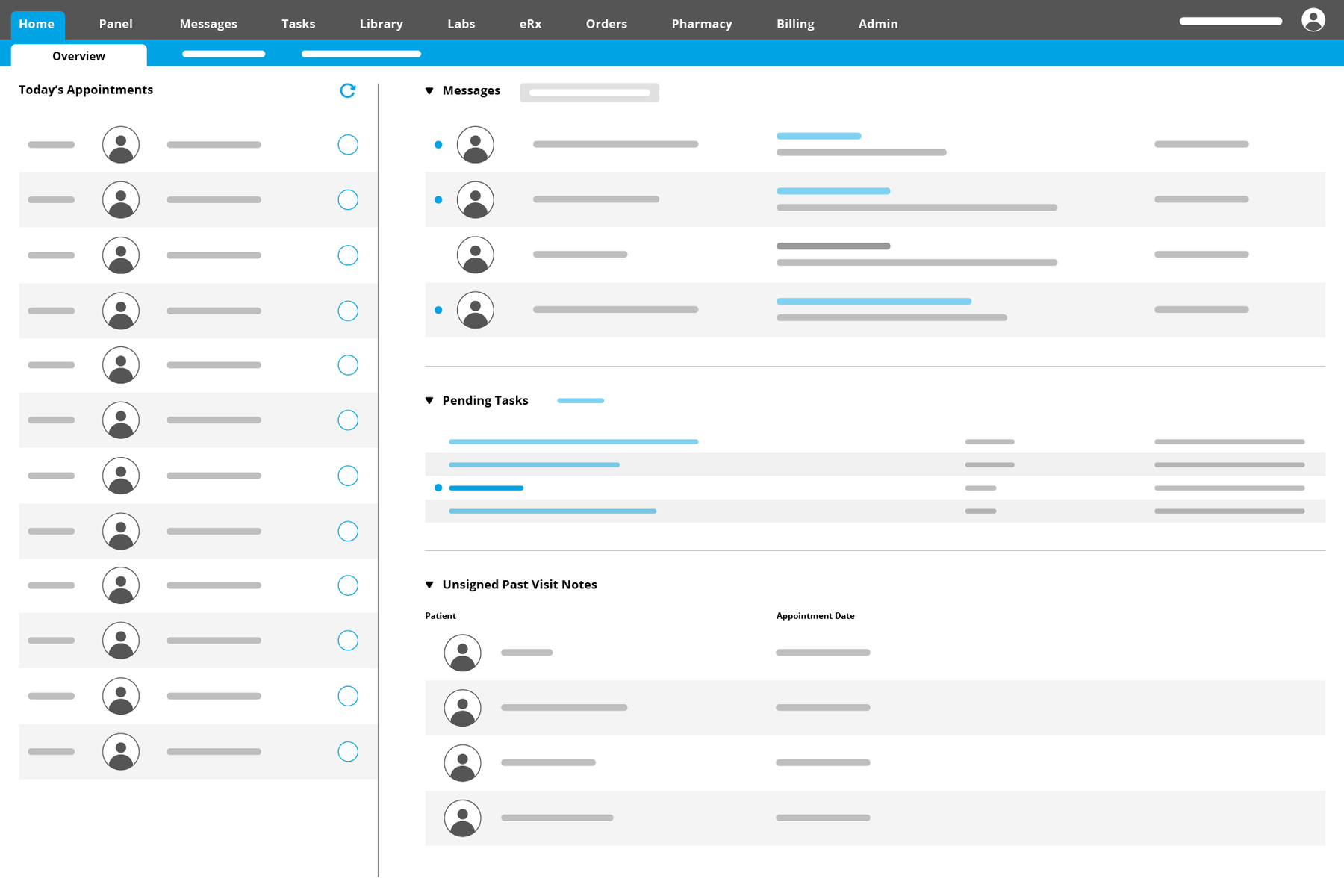Click the Messages filter field
Image resolution: width=1344 pixels, height=896 pixels.
click(589, 93)
